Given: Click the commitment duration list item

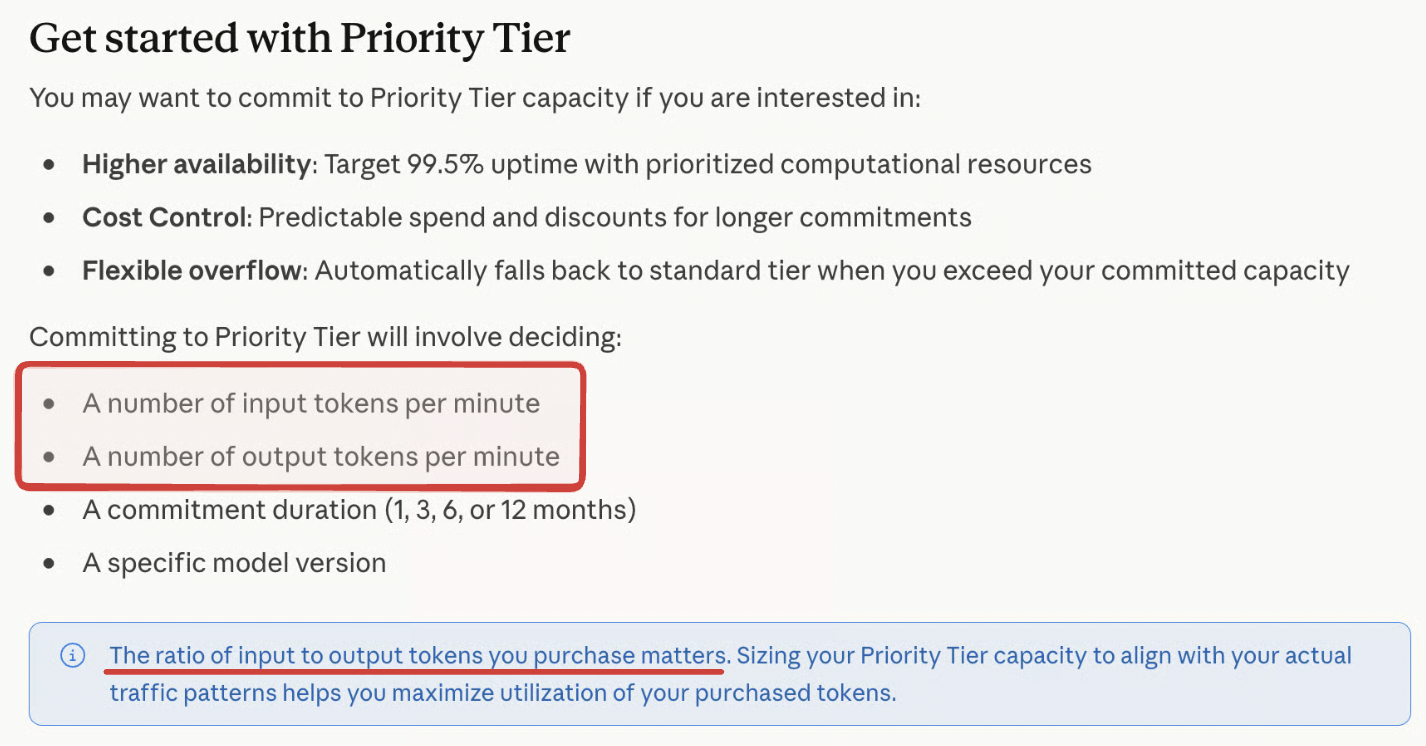Looking at the screenshot, I should tap(359, 509).
